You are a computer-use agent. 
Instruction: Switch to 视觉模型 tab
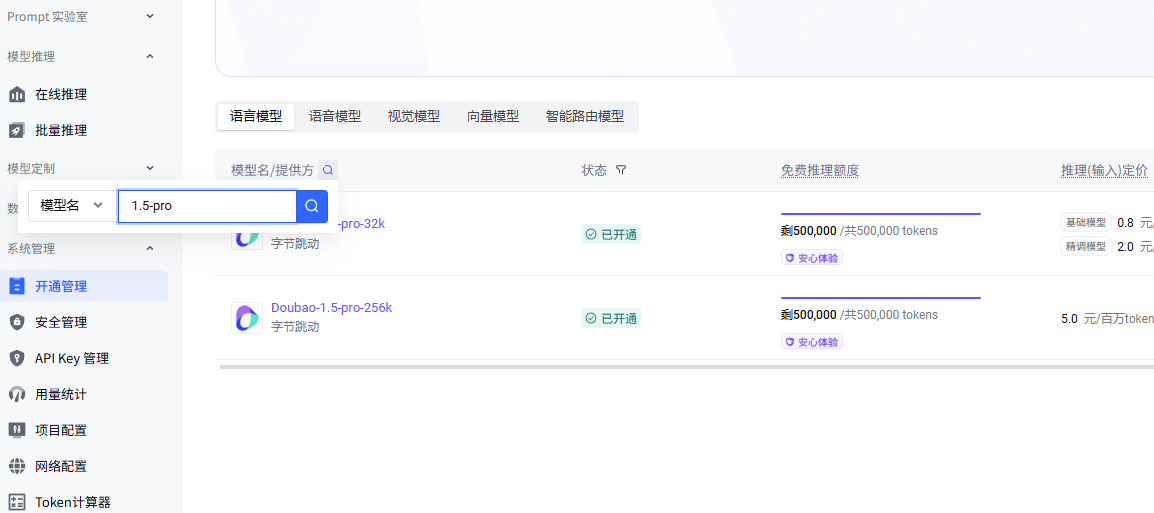point(414,116)
